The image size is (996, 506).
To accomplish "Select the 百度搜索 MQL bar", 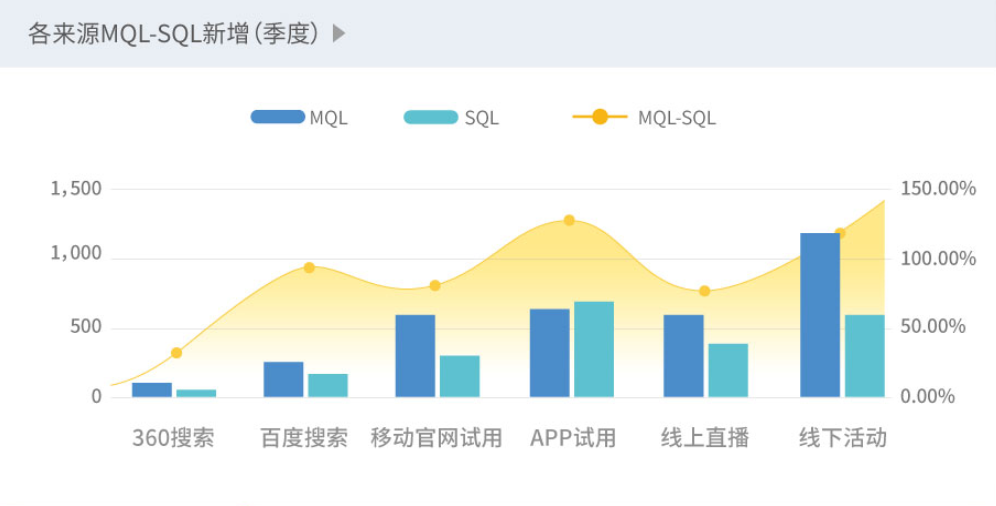I will (x=283, y=380).
